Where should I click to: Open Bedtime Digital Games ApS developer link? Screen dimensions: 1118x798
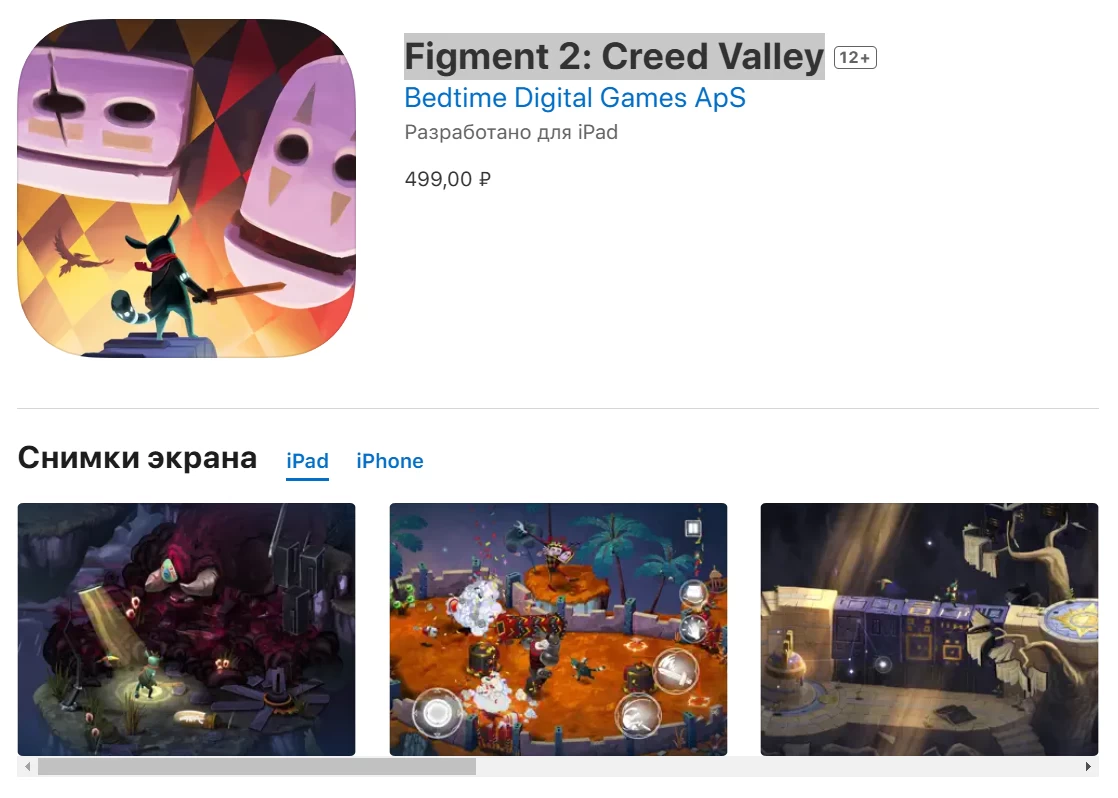(x=575, y=98)
